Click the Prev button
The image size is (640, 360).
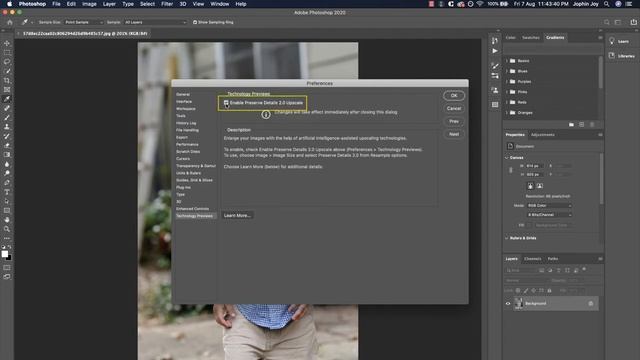454,121
